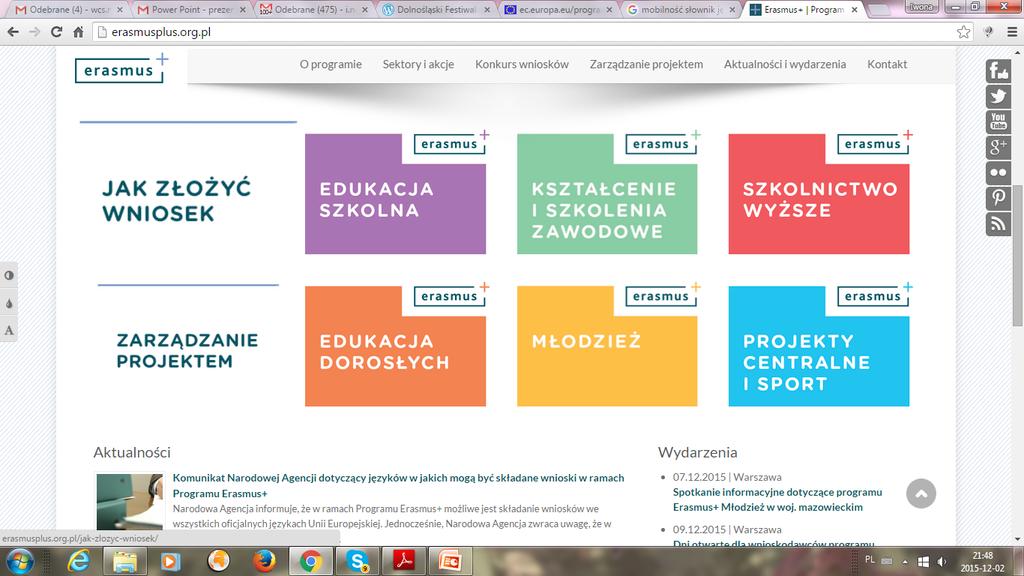Screen dimensions: 1024x576
Task: Open blue 'Projekty centralne i sport' tile
Action: 819,346
